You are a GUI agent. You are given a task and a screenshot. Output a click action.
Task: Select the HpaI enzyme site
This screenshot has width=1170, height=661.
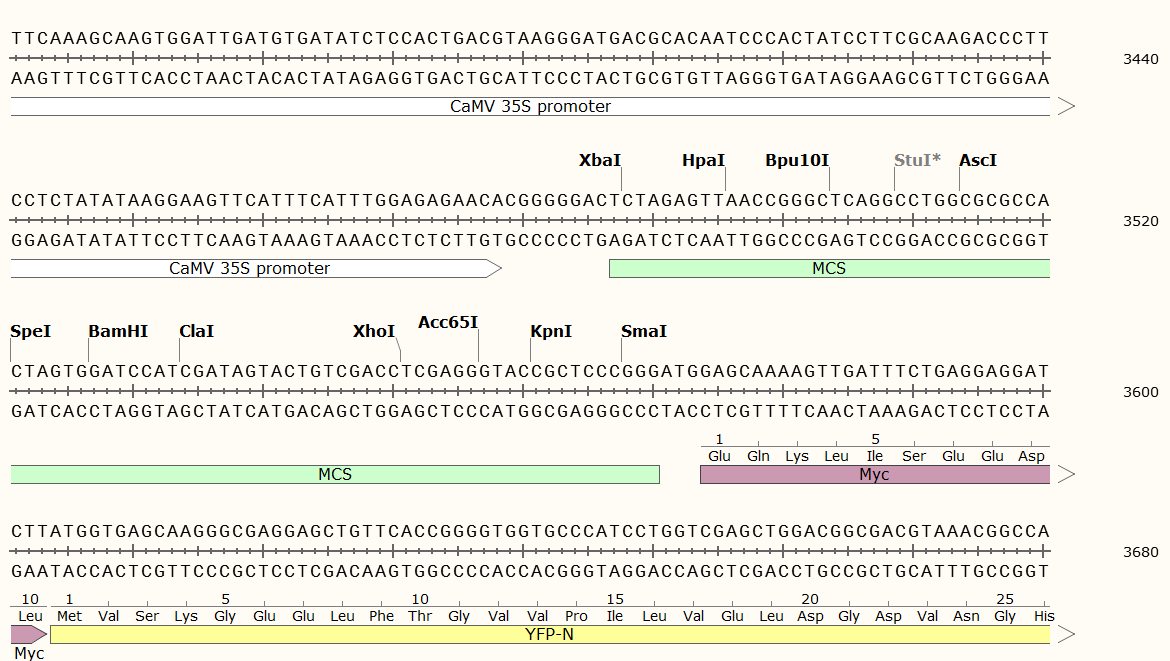tap(703, 160)
